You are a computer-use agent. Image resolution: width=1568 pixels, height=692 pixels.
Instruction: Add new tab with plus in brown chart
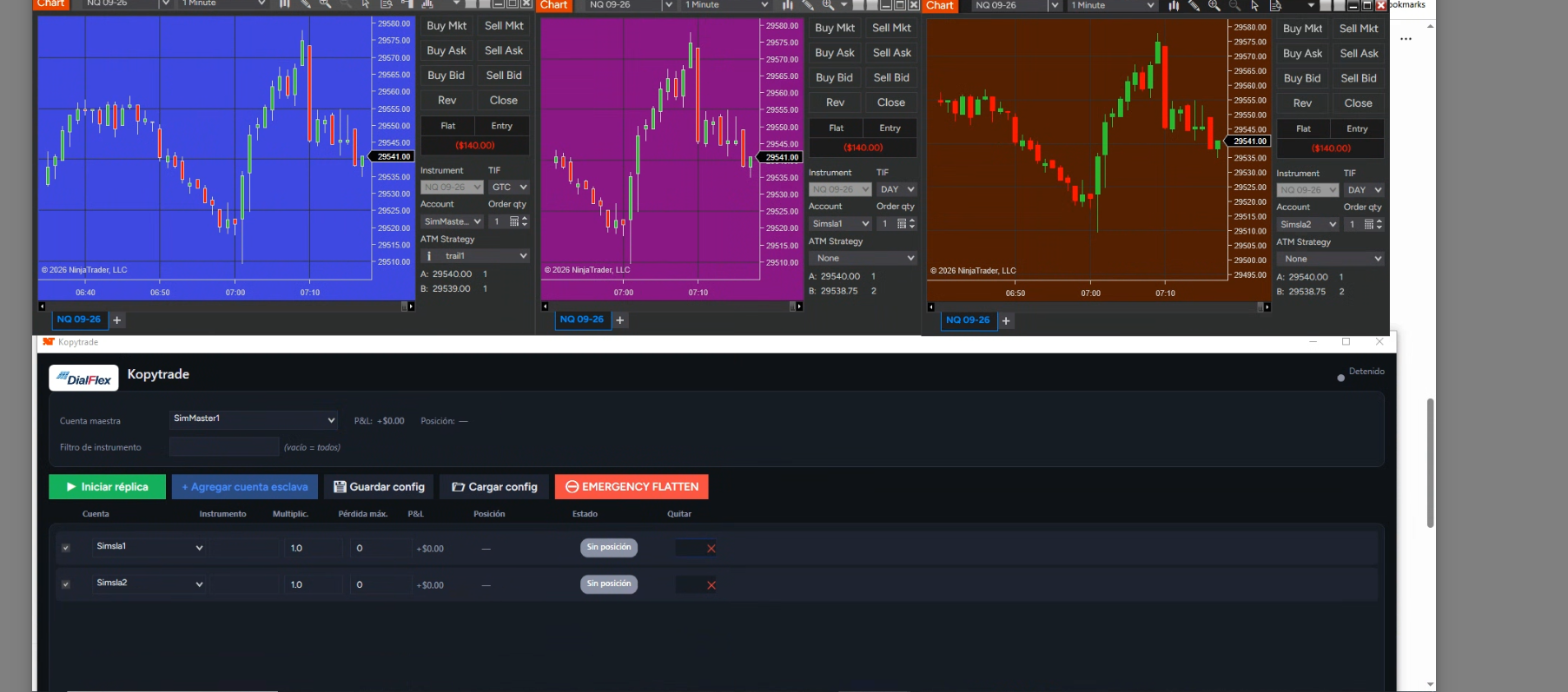1006,321
